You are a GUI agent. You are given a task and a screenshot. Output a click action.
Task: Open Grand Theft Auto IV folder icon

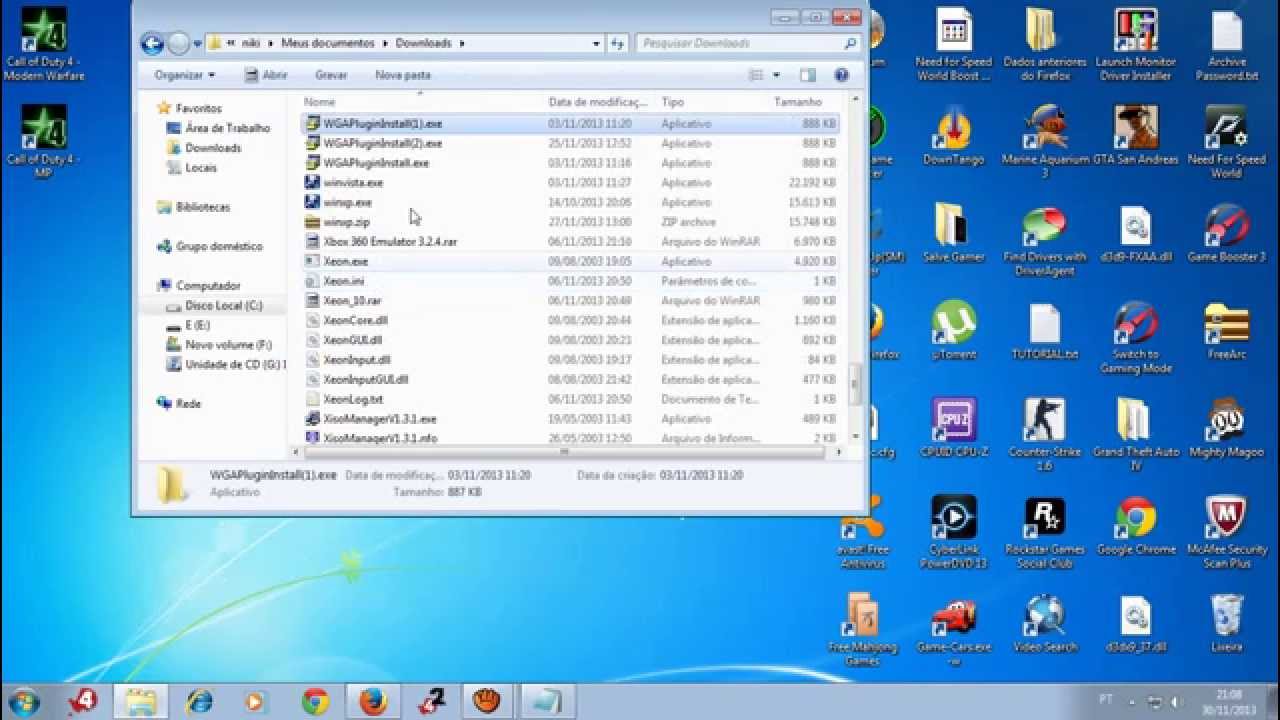[1135, 435]
